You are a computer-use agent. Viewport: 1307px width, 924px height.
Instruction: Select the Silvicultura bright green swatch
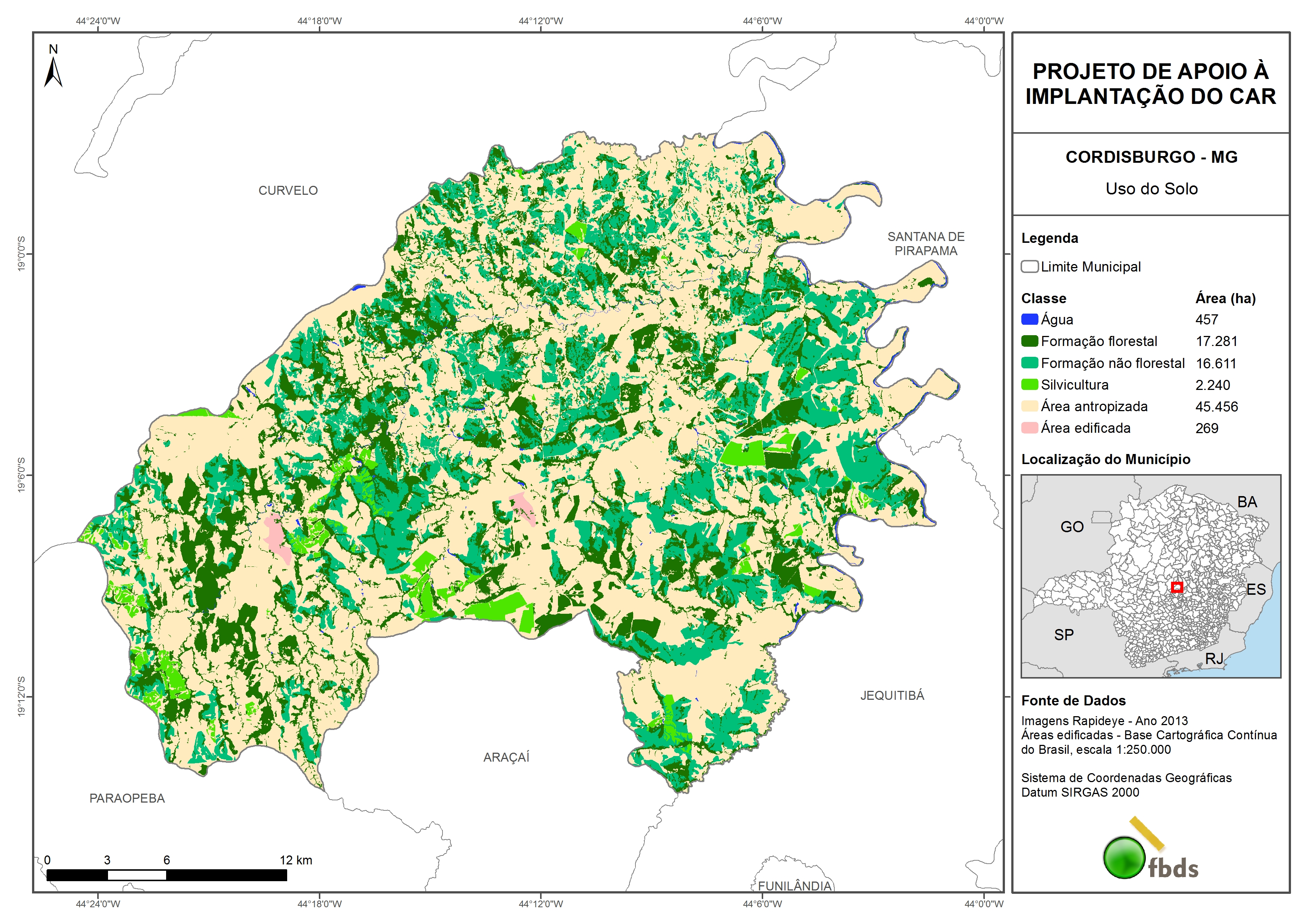[1029, 384]
